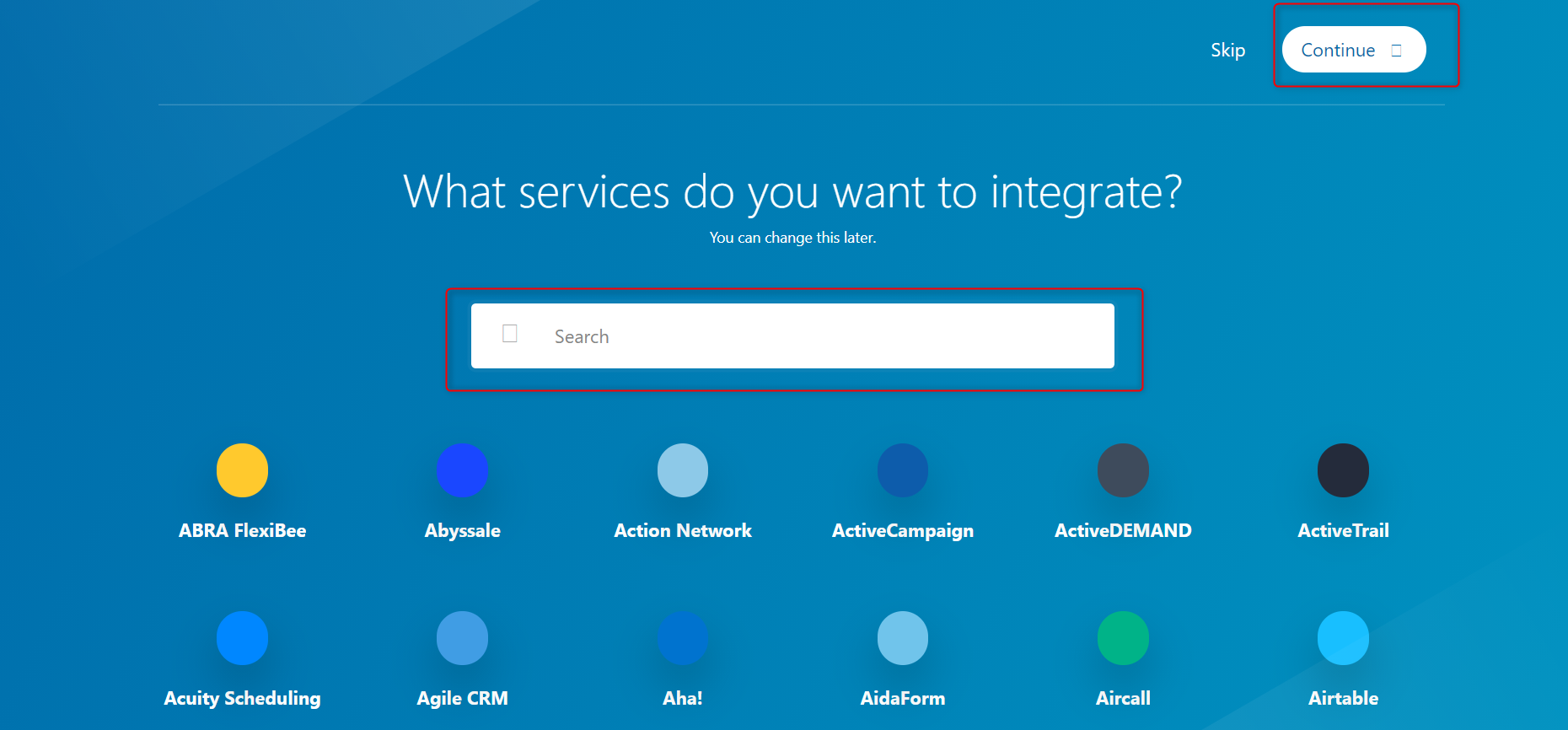Choose the Agile CRM icon
1568x730 pixels.
(x=462, y=638)
